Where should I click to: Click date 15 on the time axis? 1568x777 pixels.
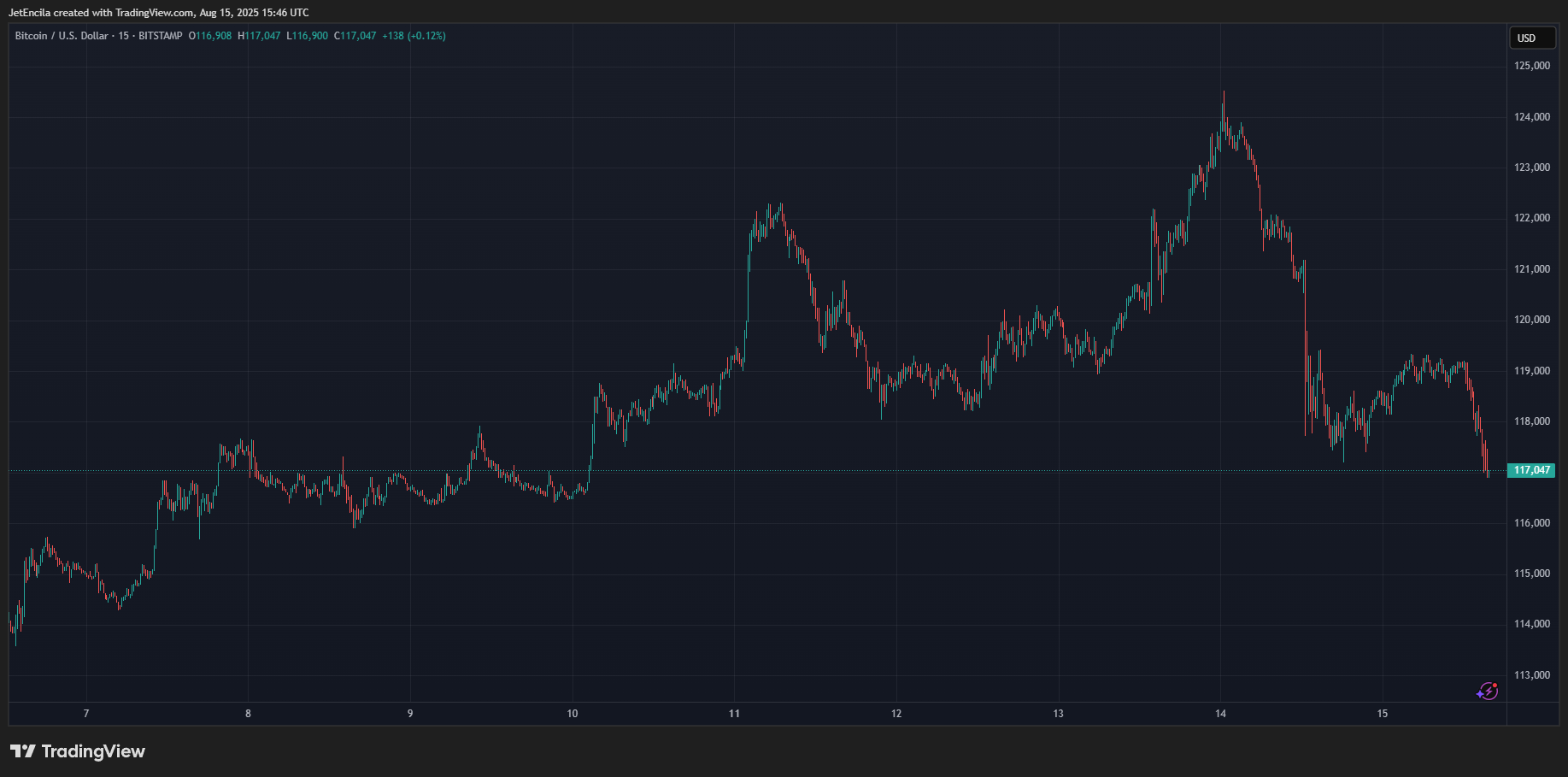click(x=1383, y=714)
